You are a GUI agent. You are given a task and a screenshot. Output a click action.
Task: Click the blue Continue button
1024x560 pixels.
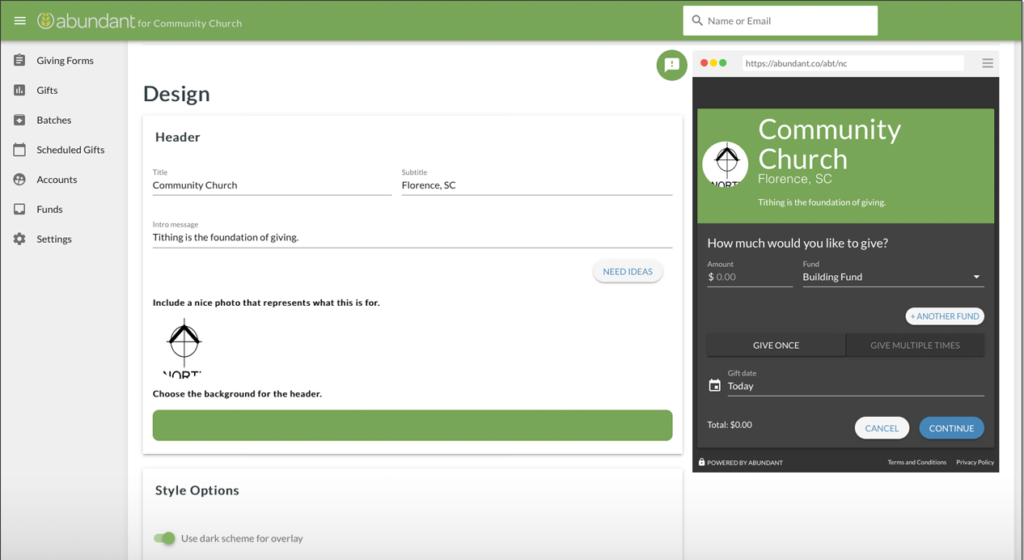(x=951, y=428)
